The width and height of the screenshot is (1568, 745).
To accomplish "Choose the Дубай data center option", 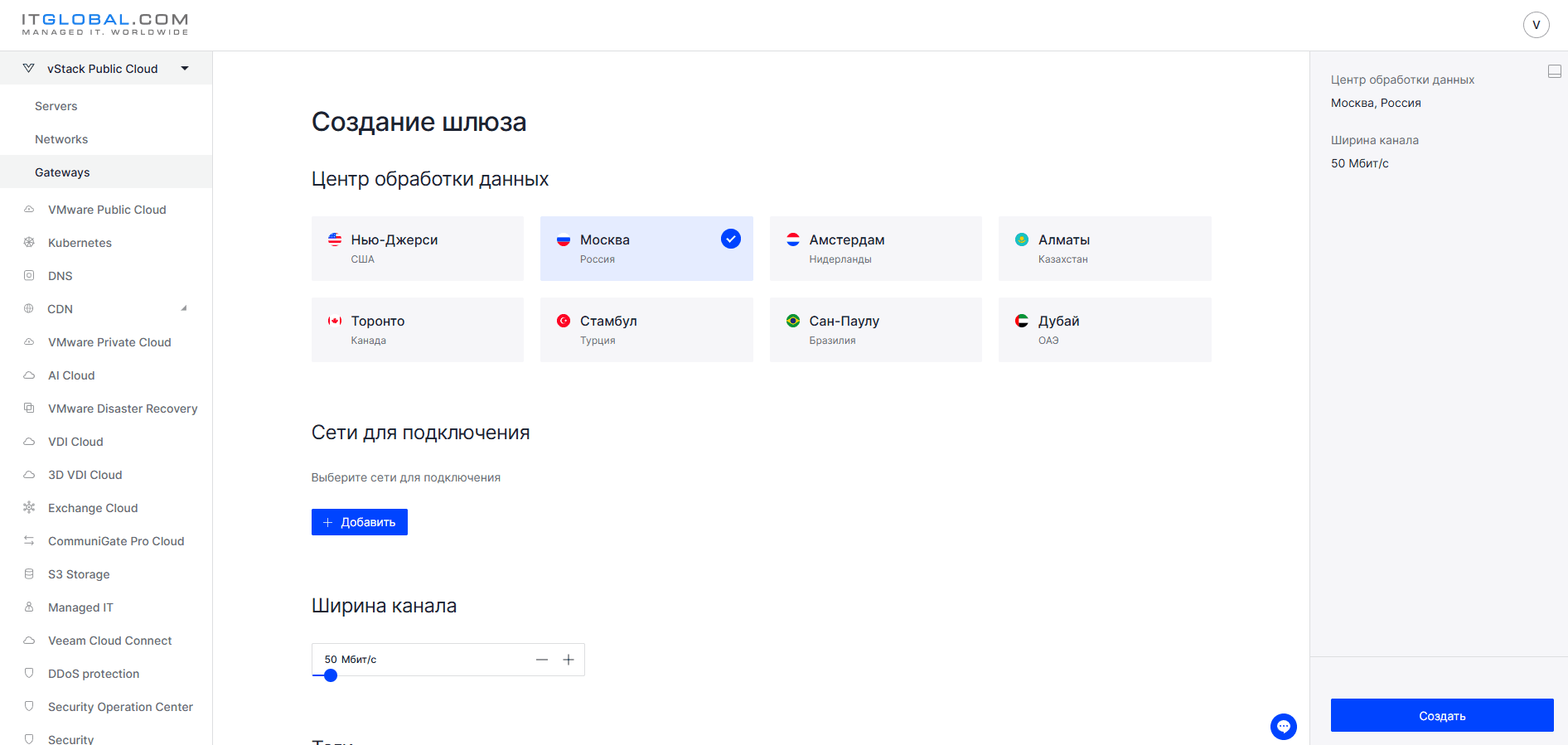I will click(x=1105, y=330).
